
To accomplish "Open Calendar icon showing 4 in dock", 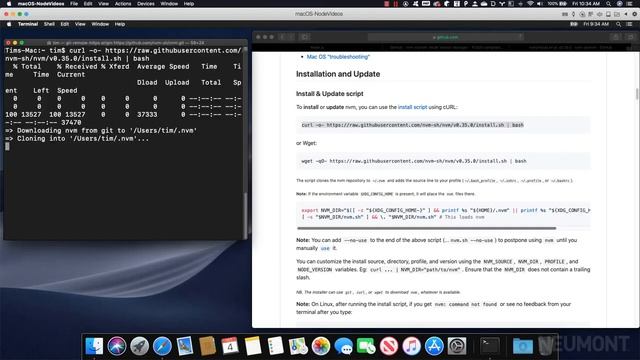I will point(230,346).
